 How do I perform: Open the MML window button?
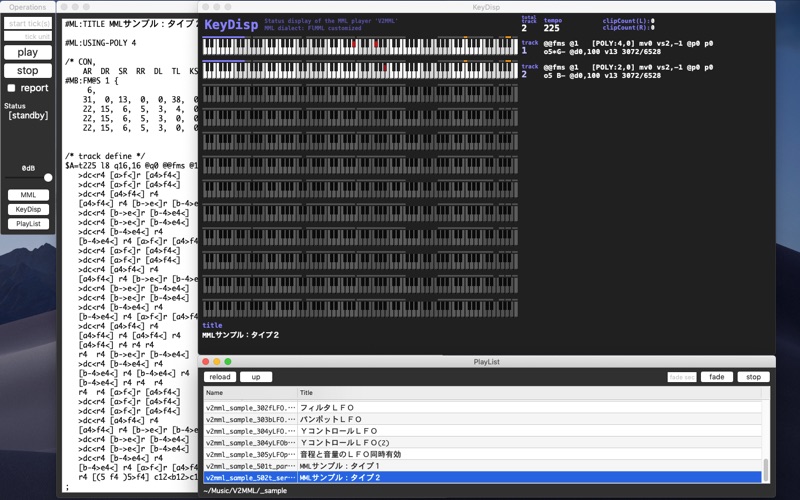point(28,195)
